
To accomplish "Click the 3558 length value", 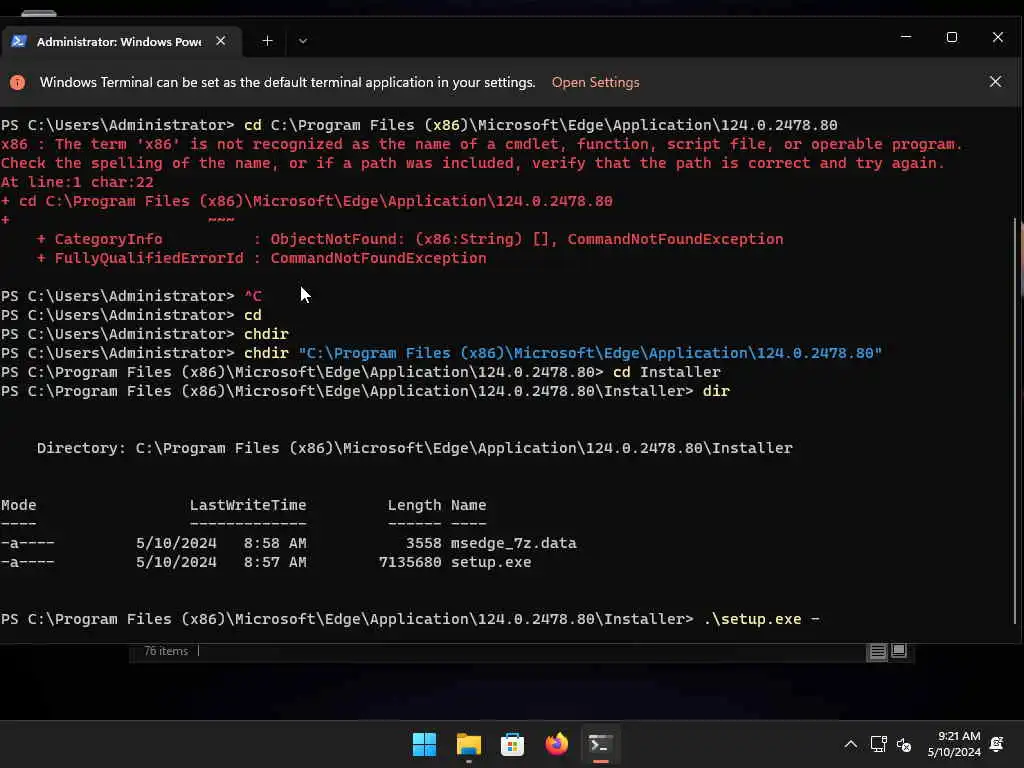I will pyautogui.click(x=423, y=543).
